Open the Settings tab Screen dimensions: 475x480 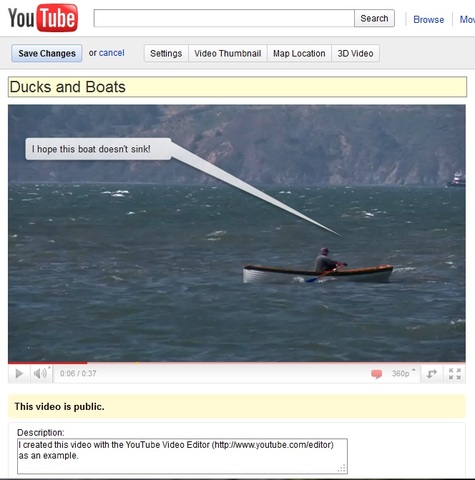pyautogui.click(x=166, y=53)
